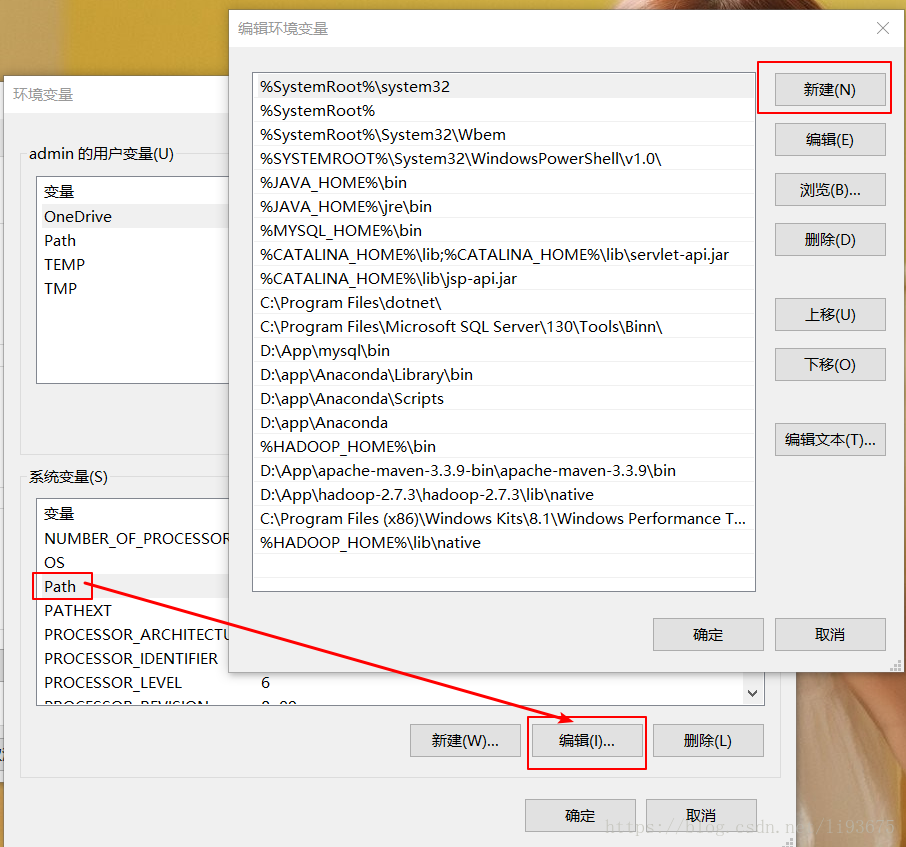906x847 pixels.
Task: Select D:\App\mysql\bin entry
Action: pyautogui.click(x=504, y=351)
